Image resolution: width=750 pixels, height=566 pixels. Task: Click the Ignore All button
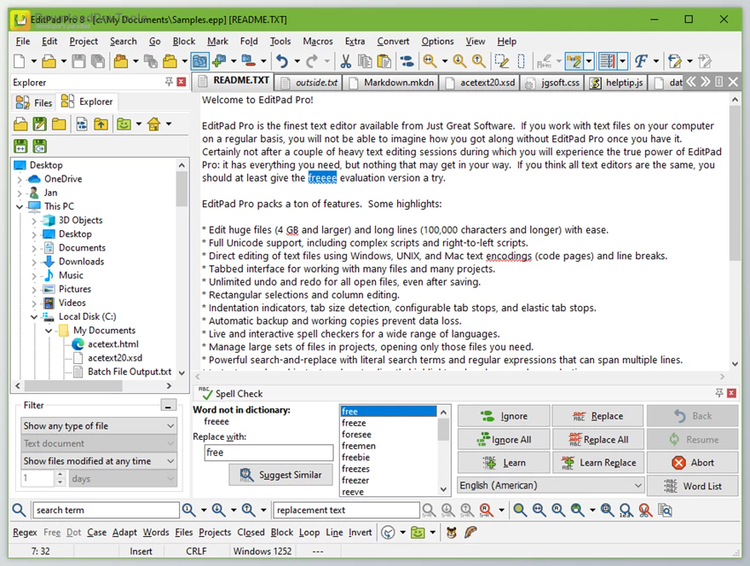tap(504, 439)
